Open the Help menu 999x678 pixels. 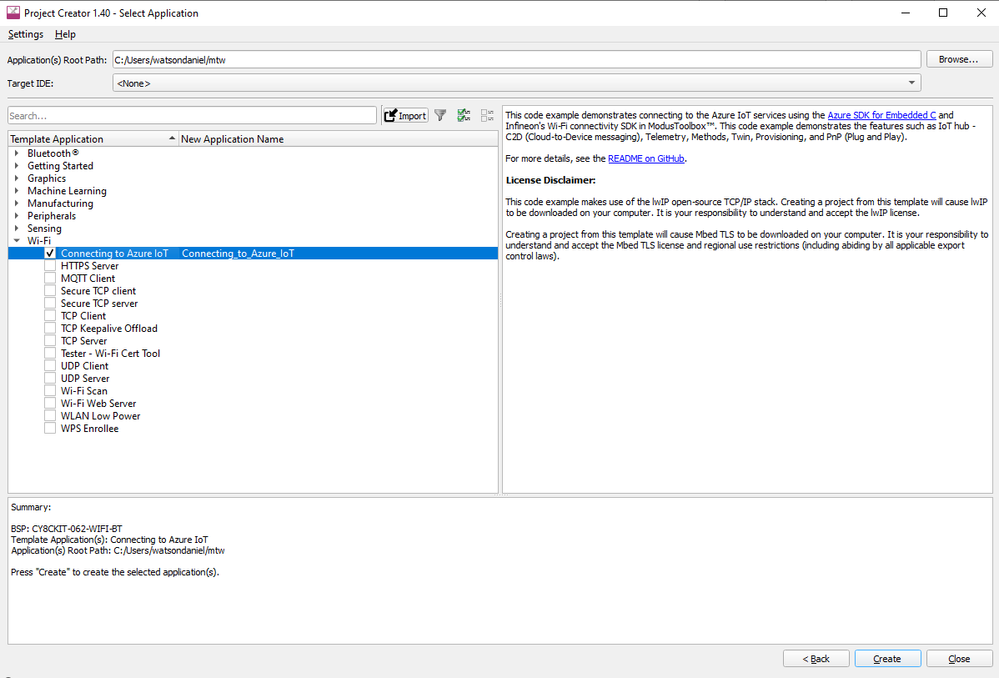65,34
